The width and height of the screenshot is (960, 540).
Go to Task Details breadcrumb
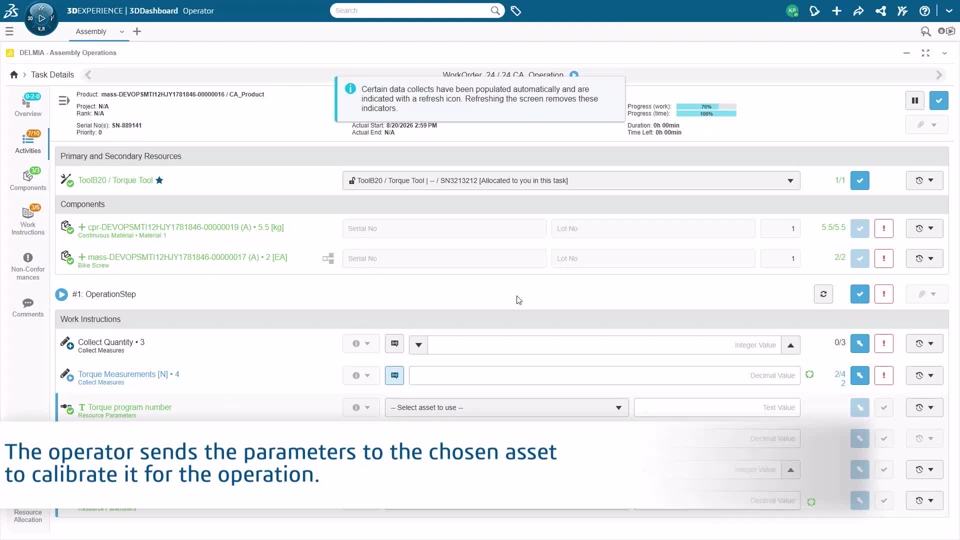pos(52,75)
